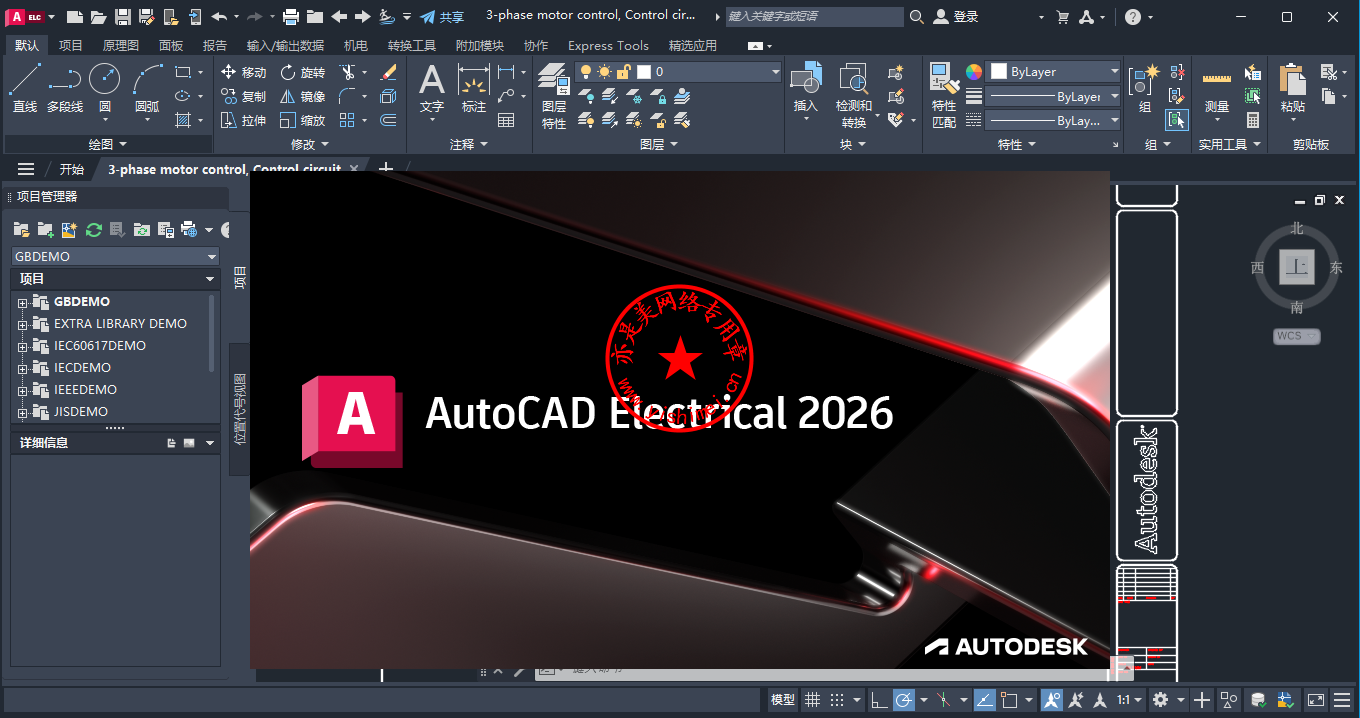The image size is (1360, 718).
Task: Open the GBDEMO project dropdown
Action: pos(115,256)
